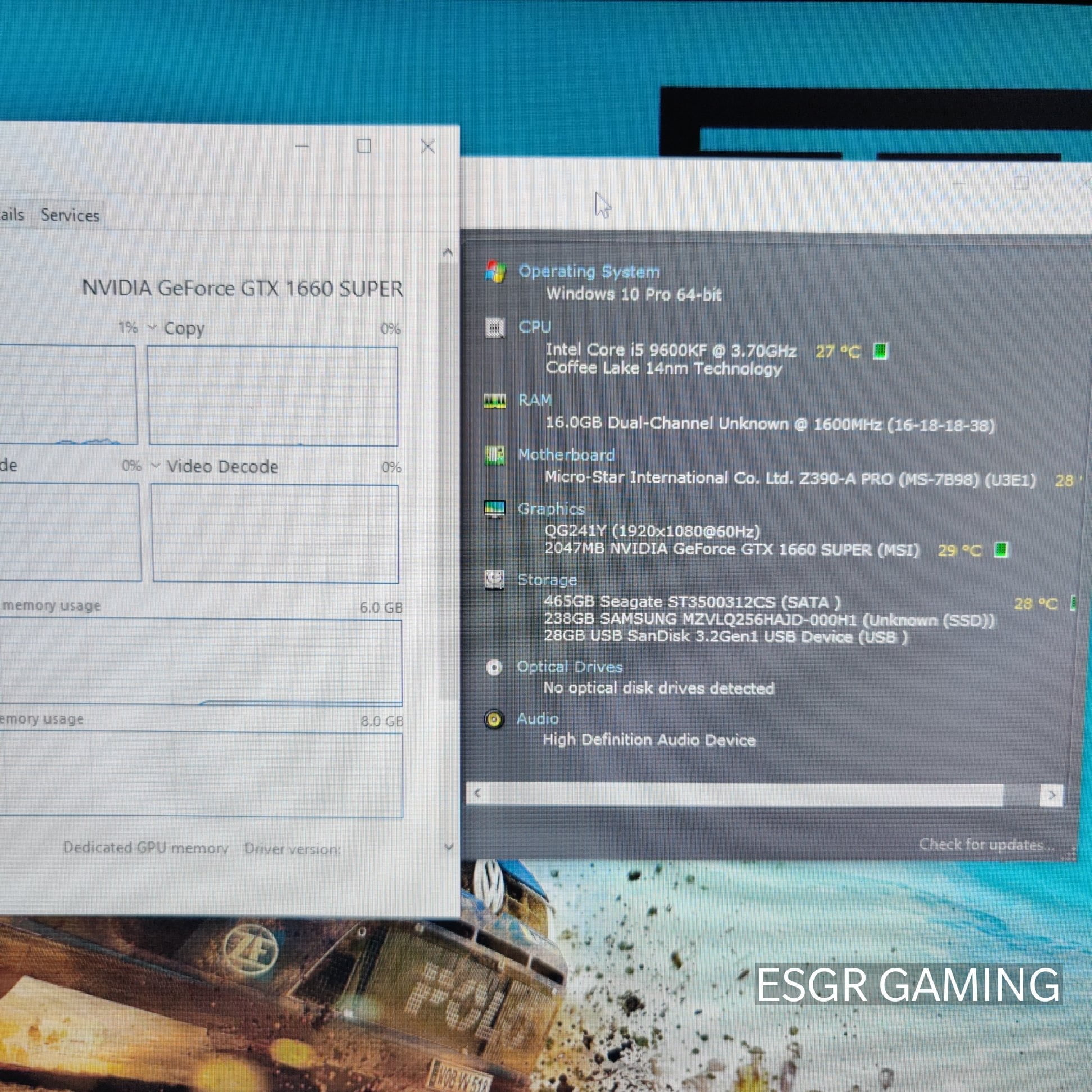Click Speccy horizontal scrollbar left arrow

pyautogui.click(x=477, y=794)
